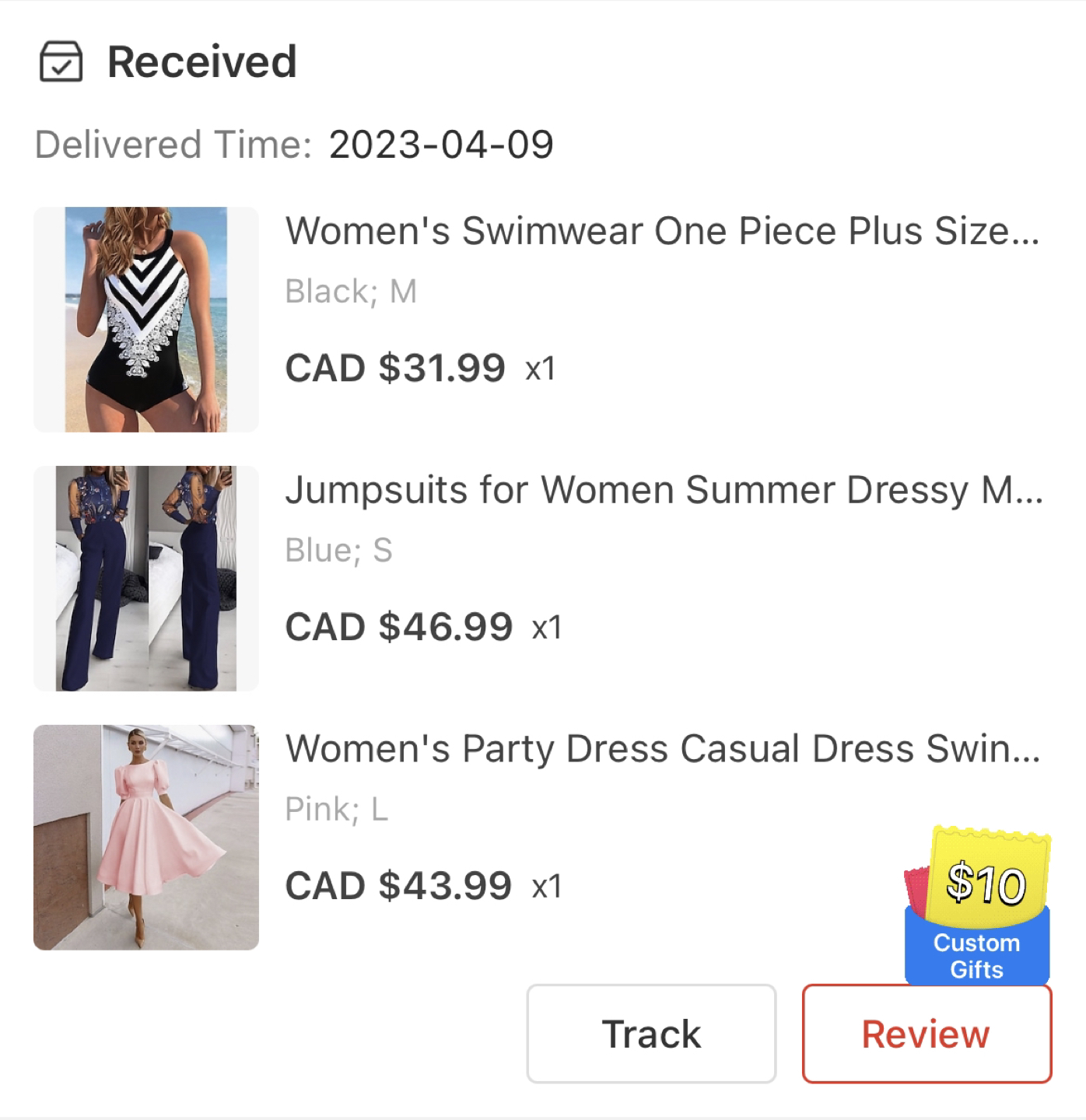This screenshot has width=1086, height=1120.
Task: Select the delivered date 2023-04-09
Action: tap(441, 145)
